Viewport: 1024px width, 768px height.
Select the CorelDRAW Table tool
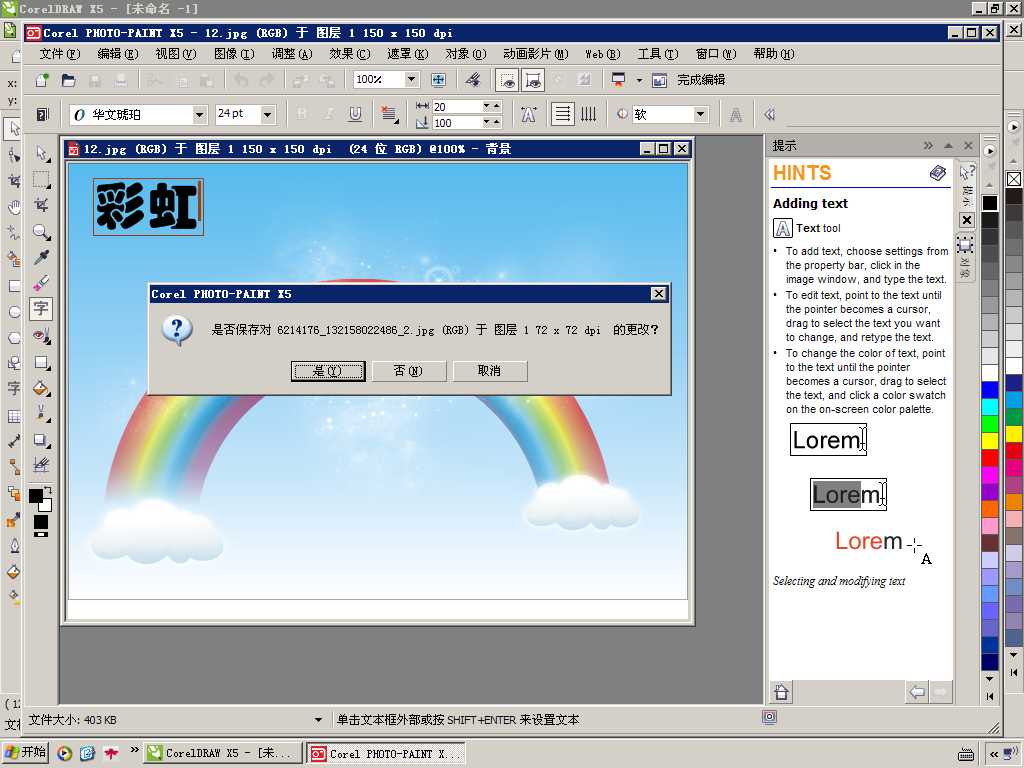(13, 416)
